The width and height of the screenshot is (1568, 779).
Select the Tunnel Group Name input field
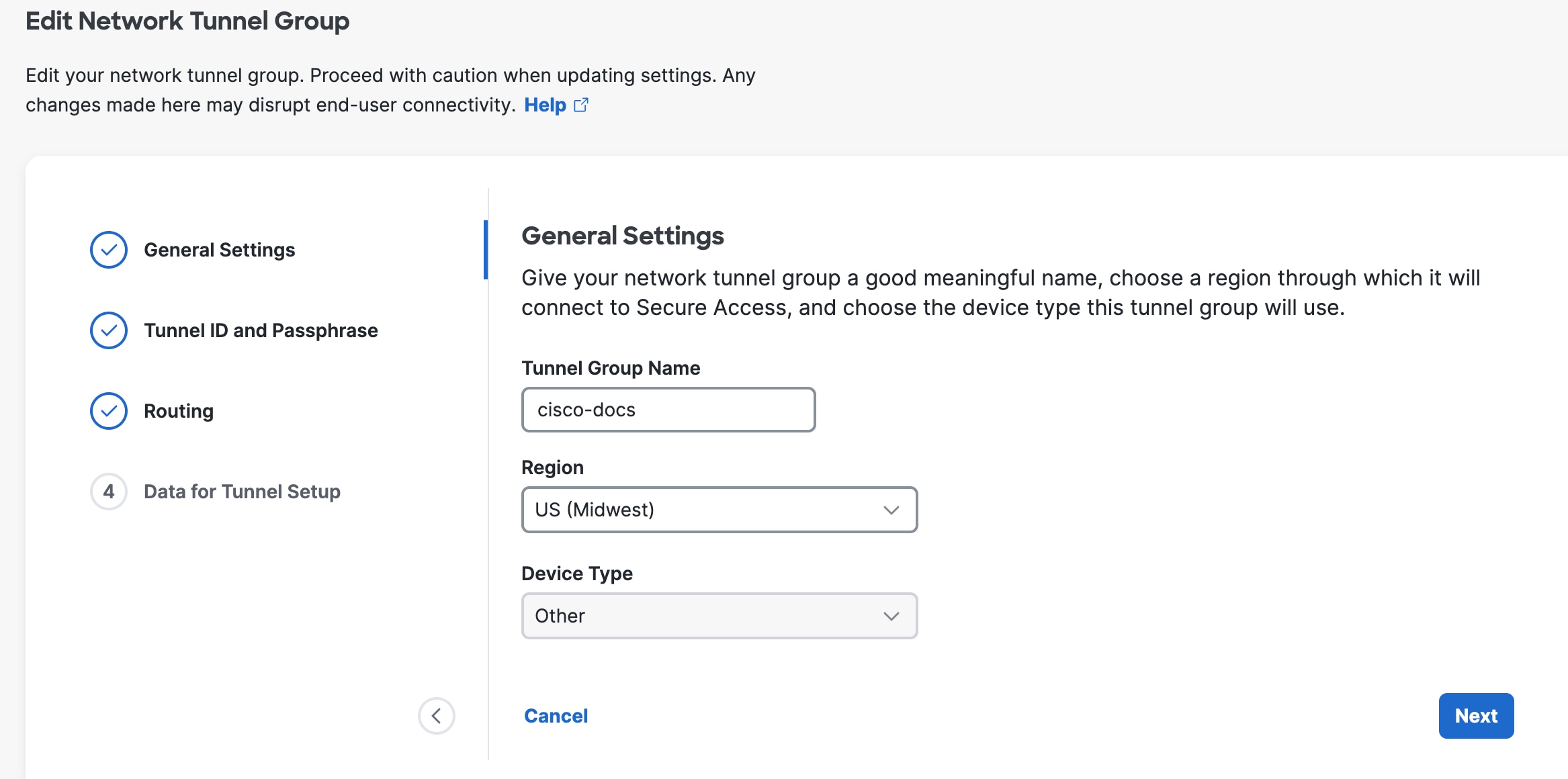pyautogui.click(x=668, y=409)
